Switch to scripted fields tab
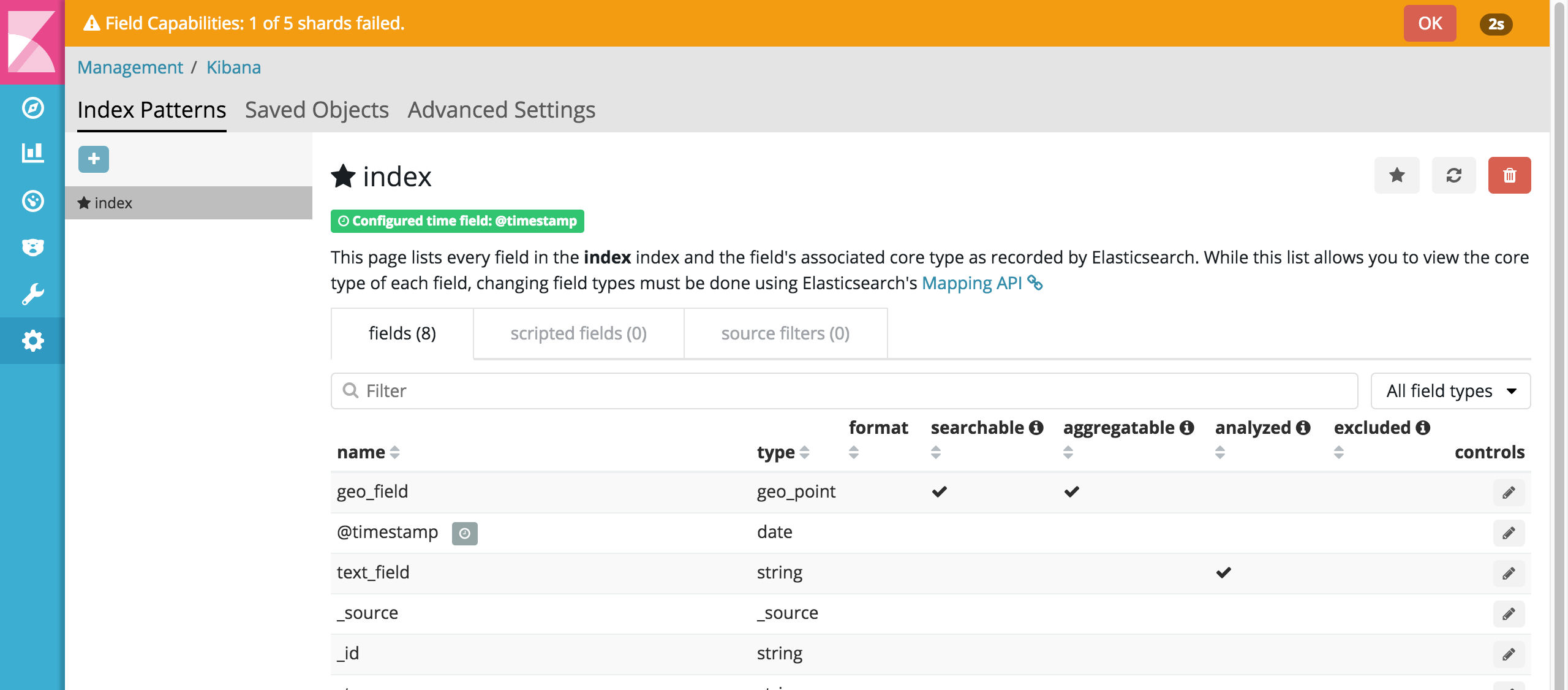 (x=578, y=333)
